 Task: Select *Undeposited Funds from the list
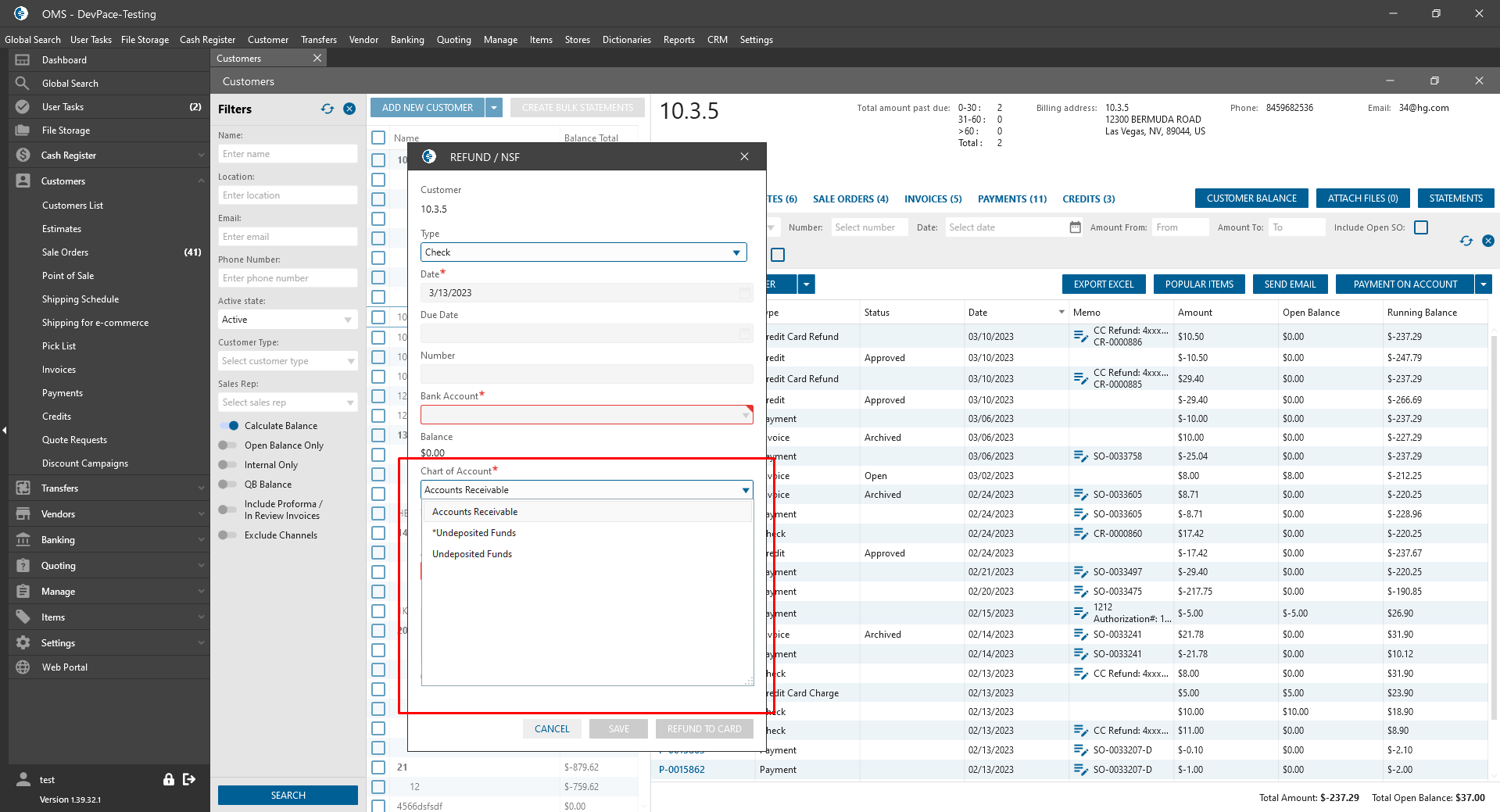[x=474, y=533]
